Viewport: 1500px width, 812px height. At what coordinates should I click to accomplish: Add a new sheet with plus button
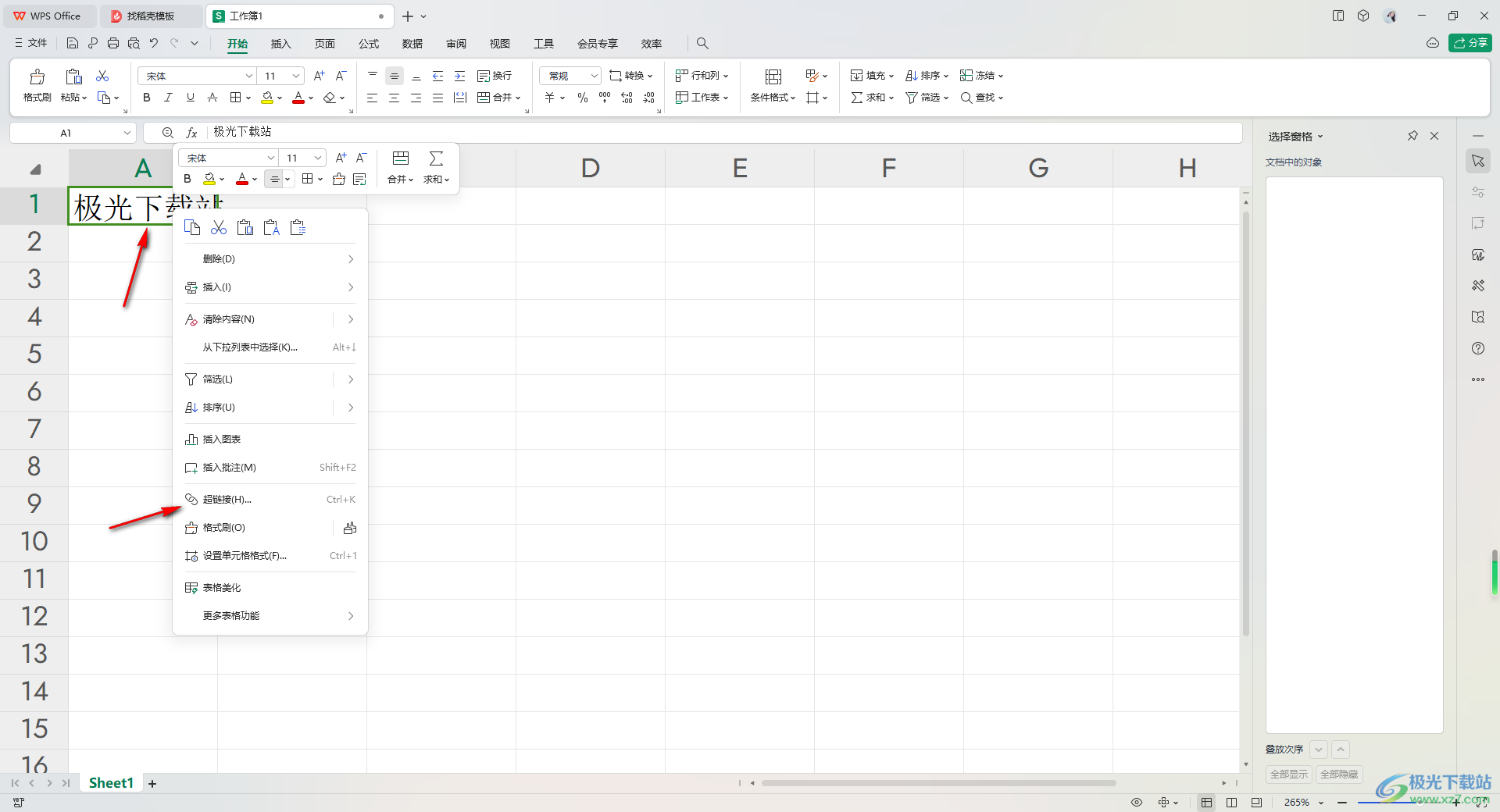[152, 783]
